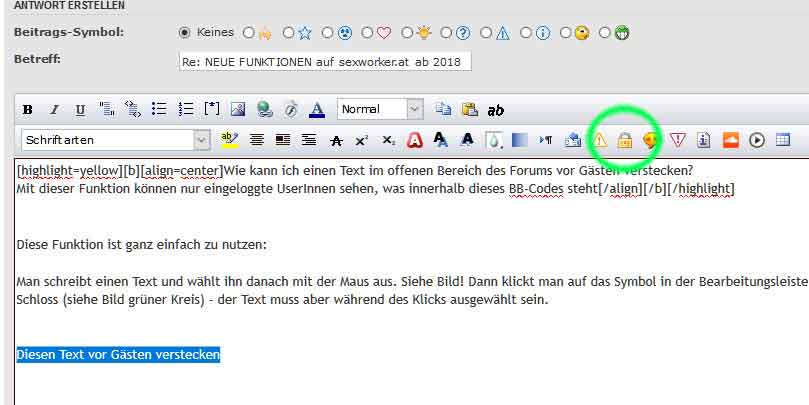Choose the heart post symbol radio button
The width and height of the screenshot is (809, 405).
pos(368,33)
